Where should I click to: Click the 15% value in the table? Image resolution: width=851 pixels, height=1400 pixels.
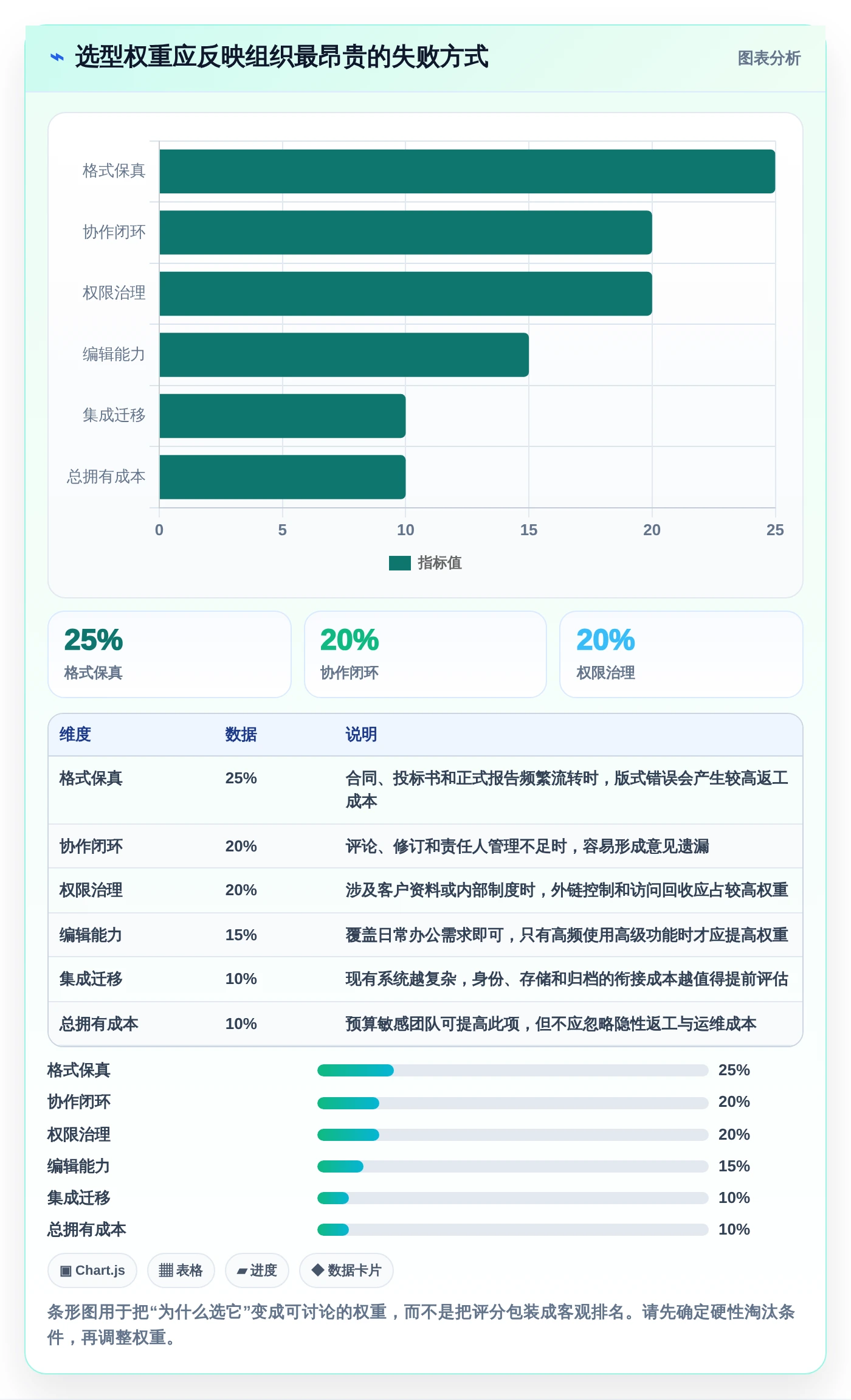pos(241,935)
